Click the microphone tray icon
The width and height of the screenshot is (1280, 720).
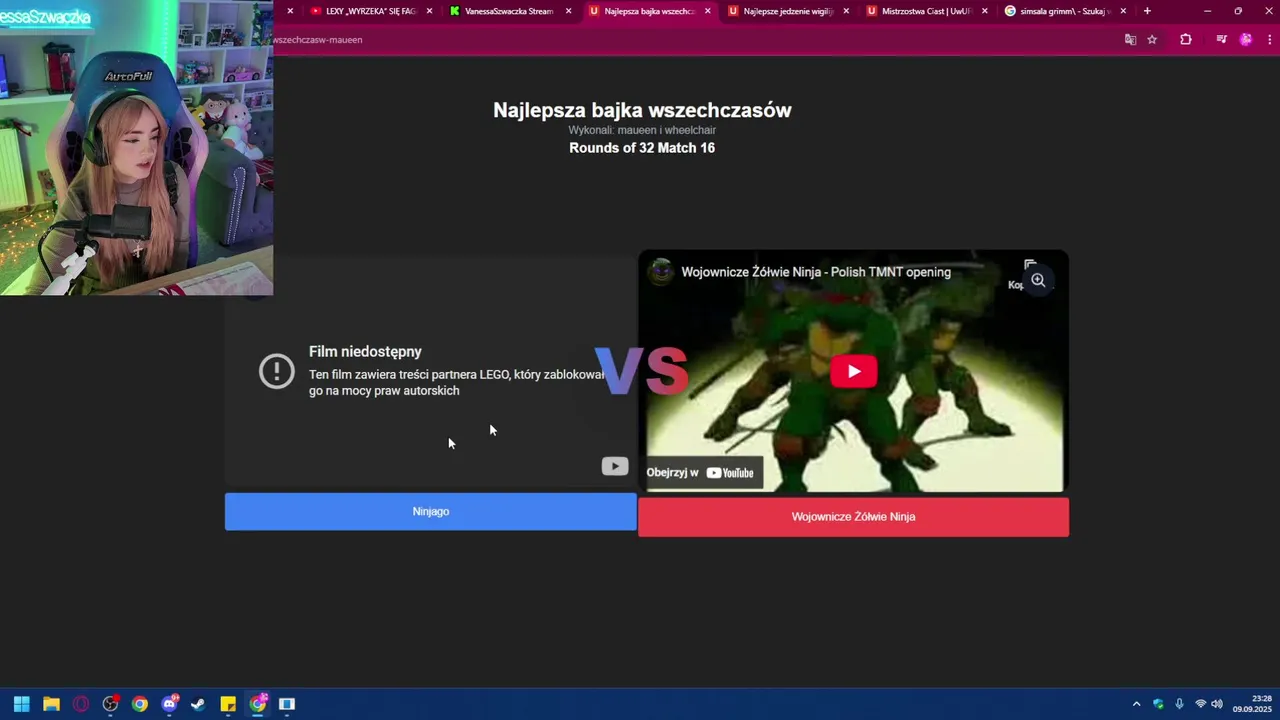pyautogui.click(x=1179, y=704)
